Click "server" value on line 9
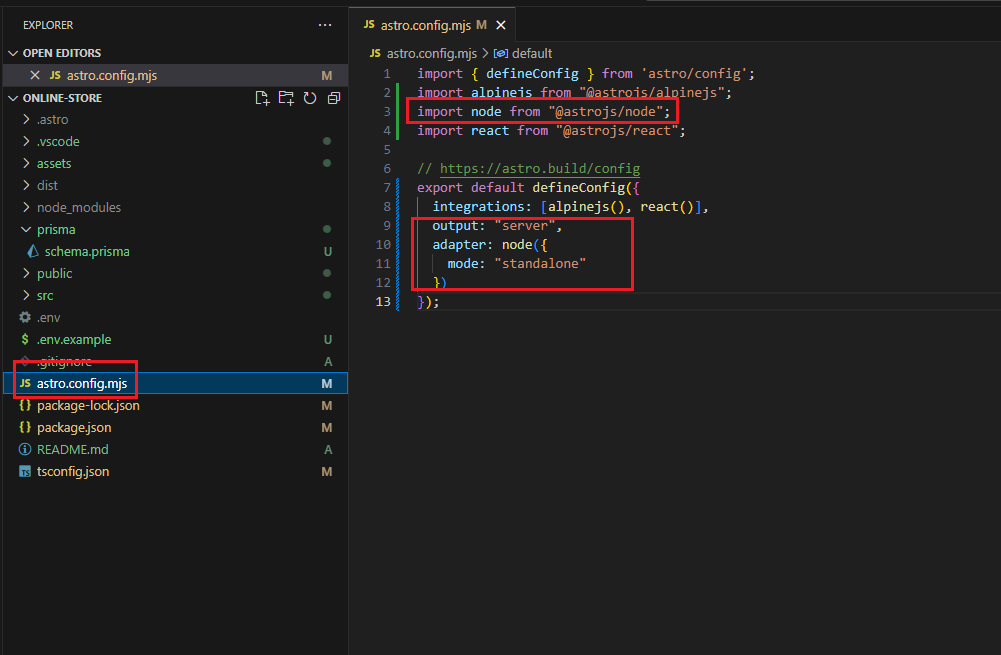Screen dimensions: 1001x655 [525, 226]
